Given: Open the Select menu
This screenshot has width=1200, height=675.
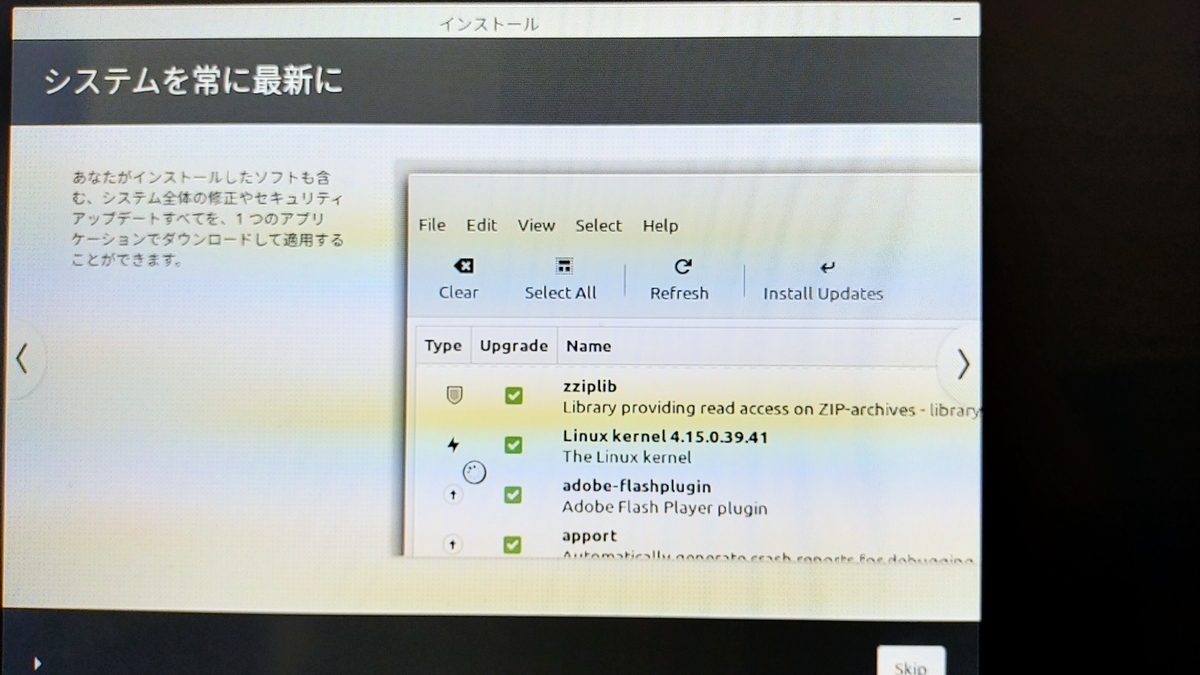Looking at the screenshot, I should (x=598, y=225).
